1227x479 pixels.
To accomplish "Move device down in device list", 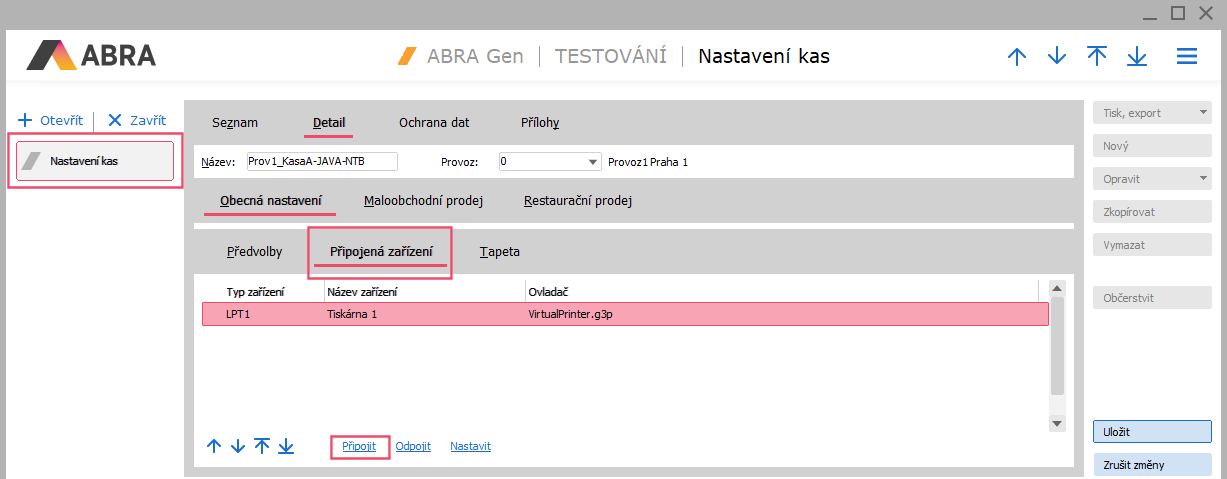I will coord(238,447).
